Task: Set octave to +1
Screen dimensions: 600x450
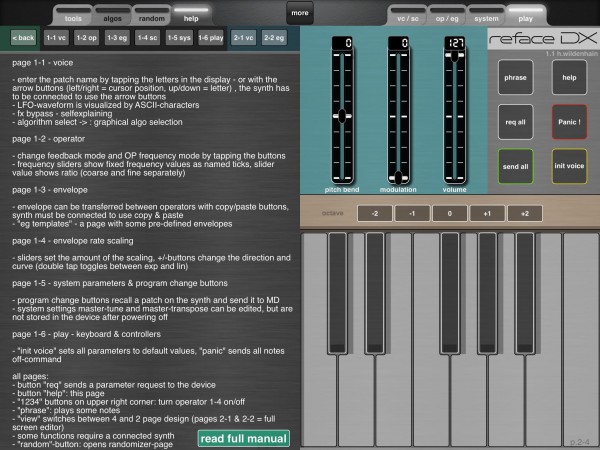Action: (x=487, y=214)
